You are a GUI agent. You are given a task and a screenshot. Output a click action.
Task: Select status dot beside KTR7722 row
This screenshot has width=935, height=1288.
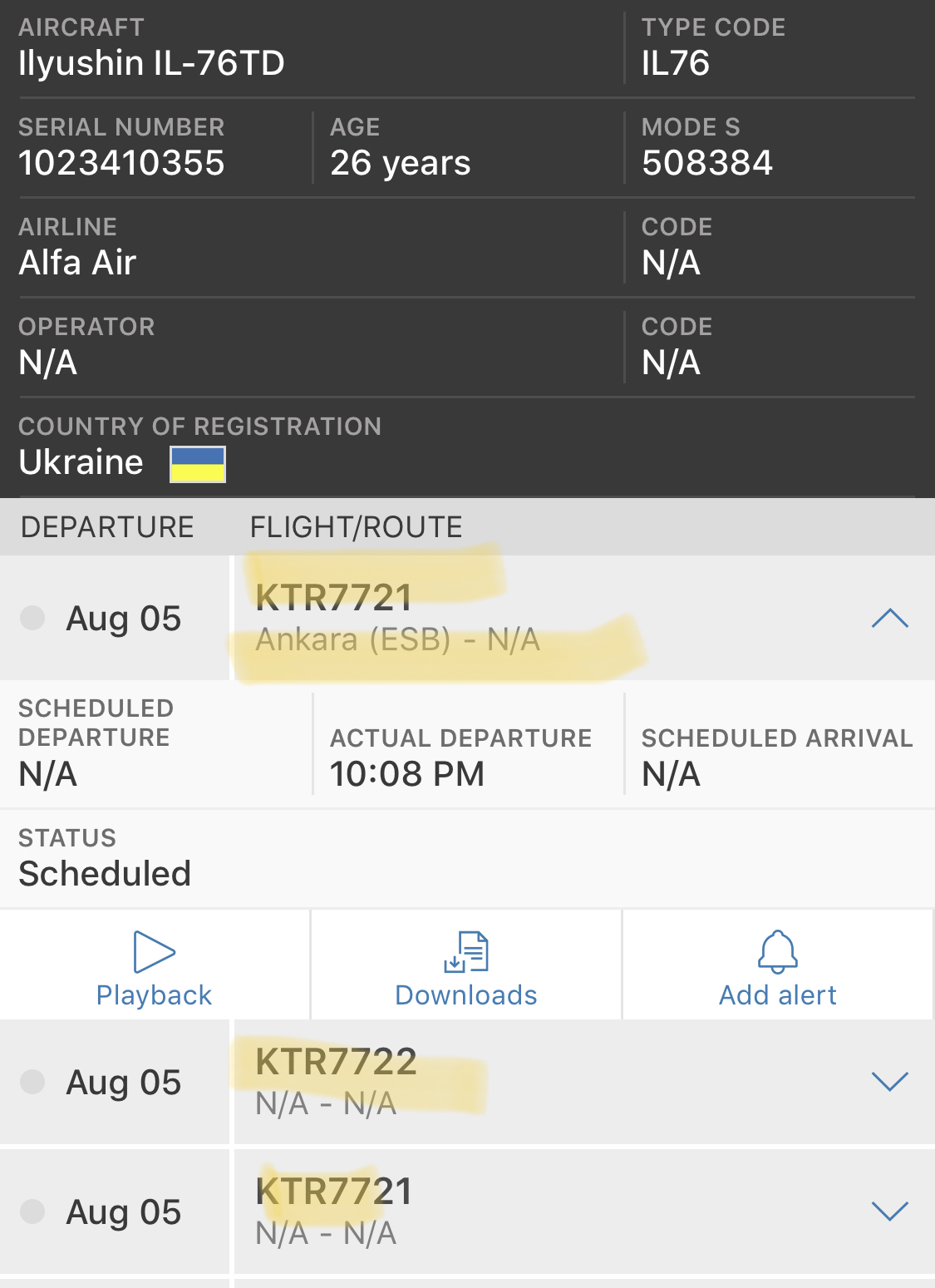pyautogui.click(x=32, y=1081)
